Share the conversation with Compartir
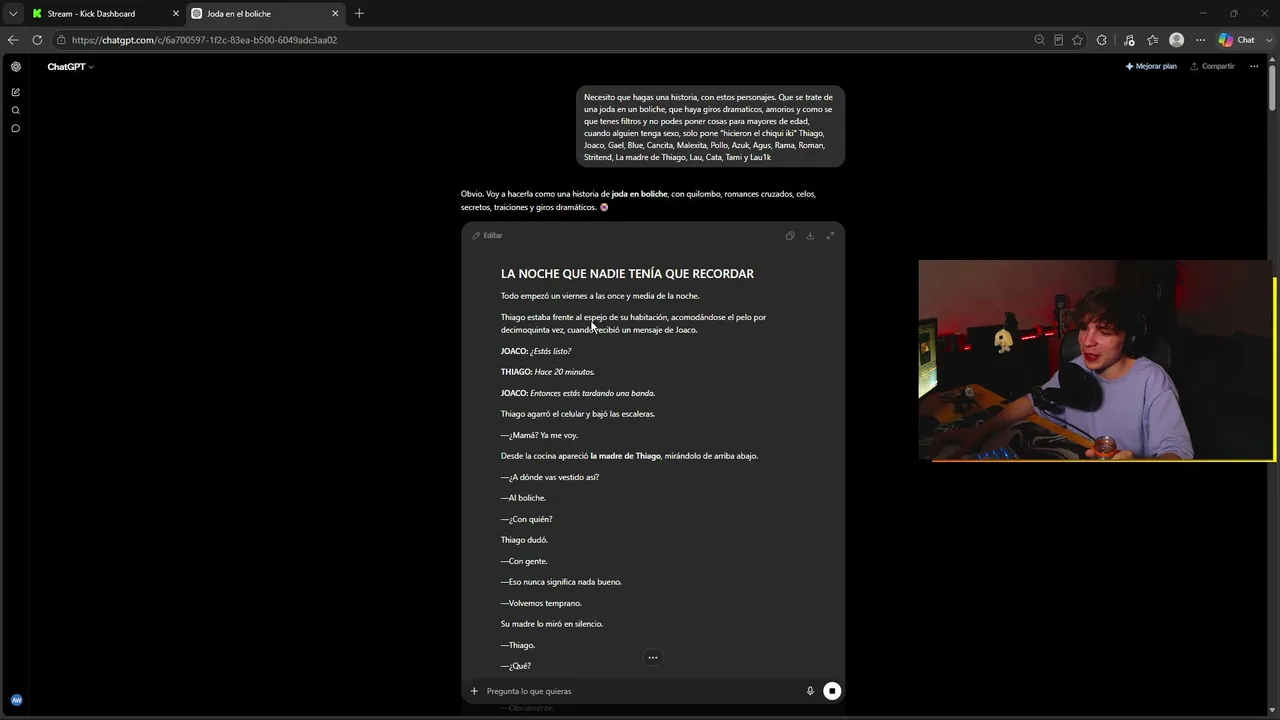1280x720 pixels. [x=1212, y=67]
